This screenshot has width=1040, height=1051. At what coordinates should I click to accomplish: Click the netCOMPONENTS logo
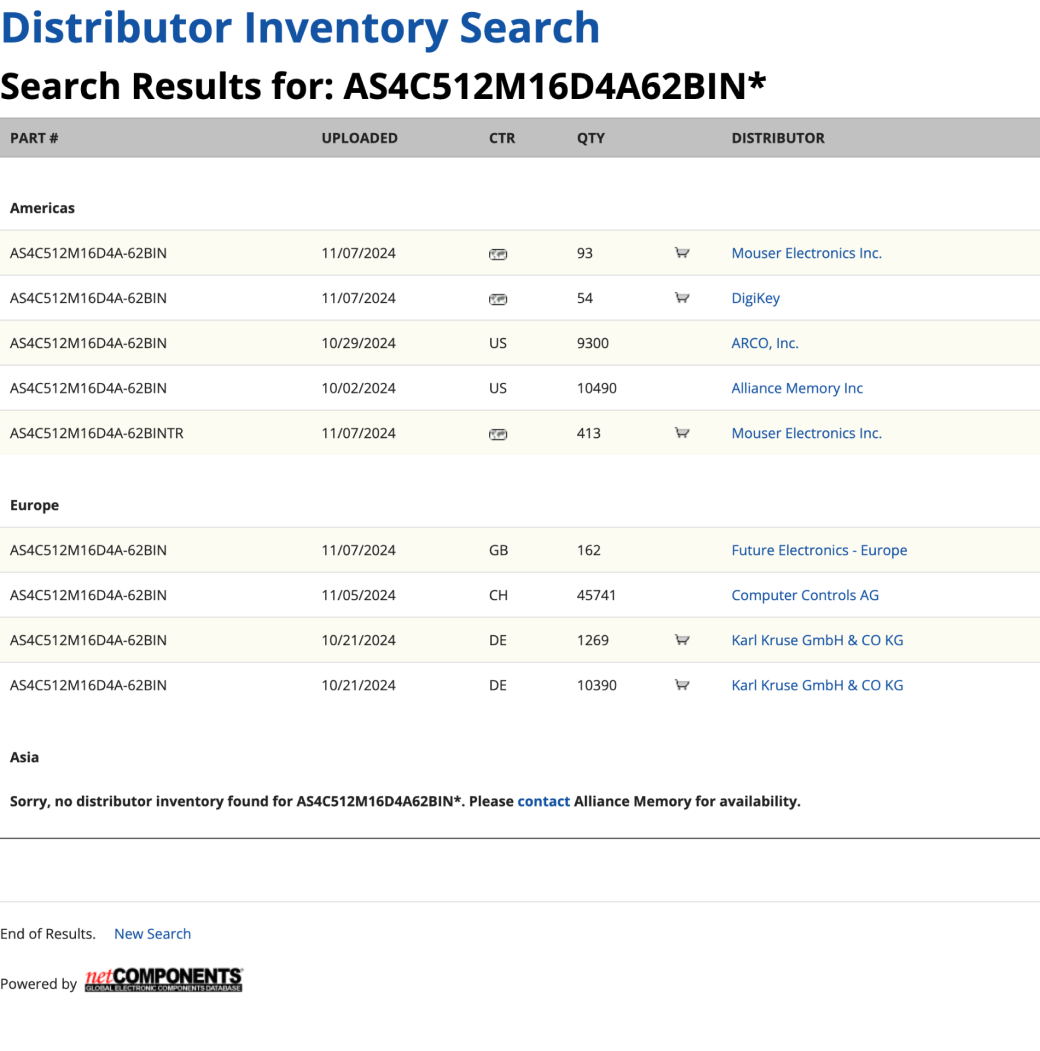(164, 980)
